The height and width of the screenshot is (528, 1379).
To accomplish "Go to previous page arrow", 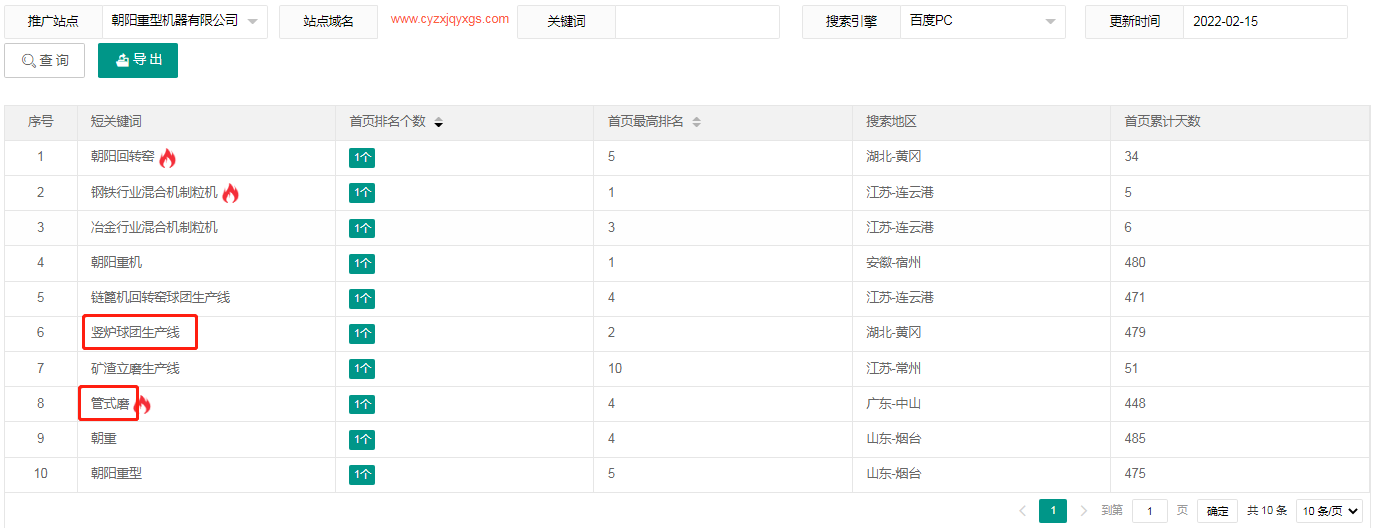I will 1022,511.
